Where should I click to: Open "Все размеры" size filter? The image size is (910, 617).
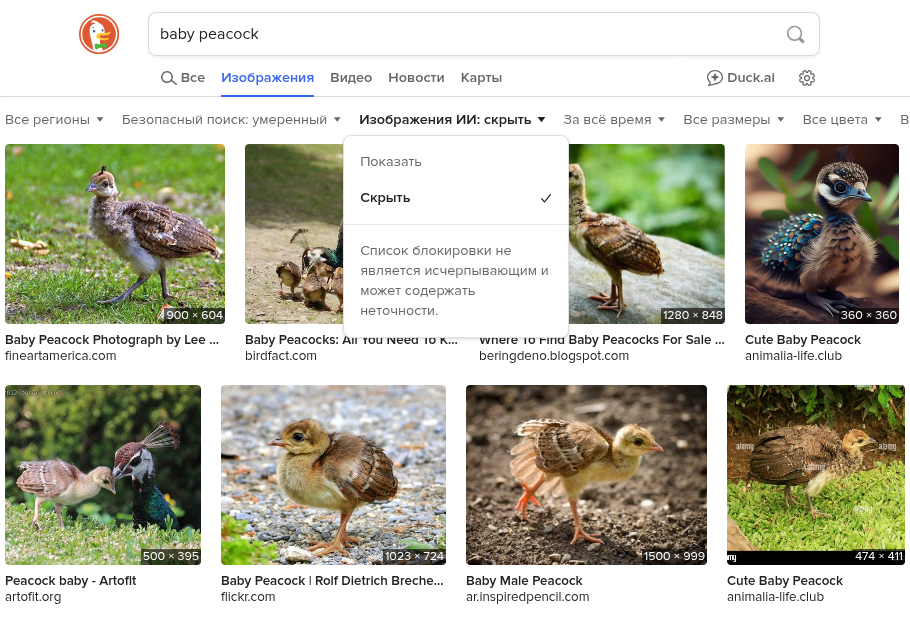[x=733, y=120]
